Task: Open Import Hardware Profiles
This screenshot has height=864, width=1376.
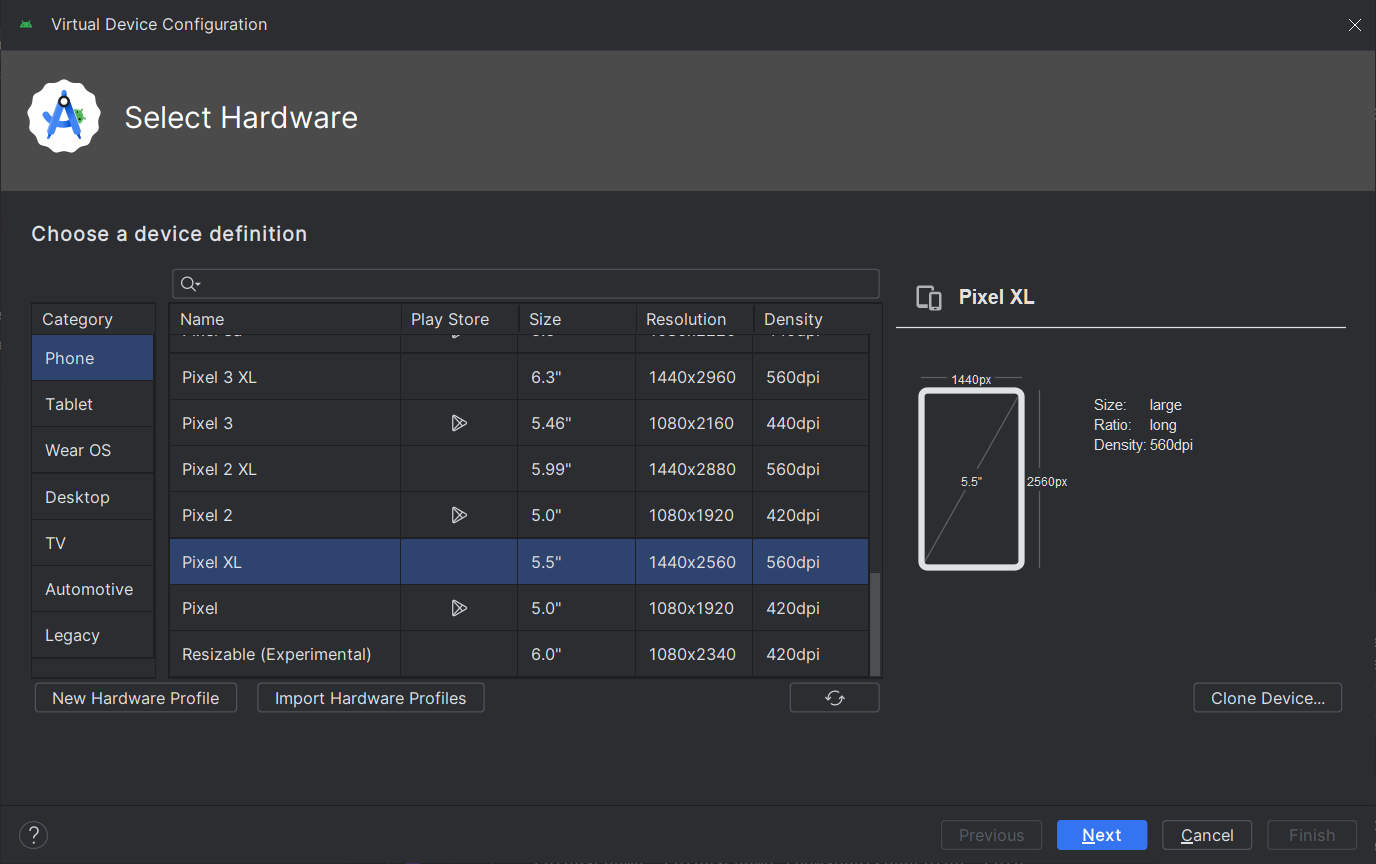Action: click(x=370, y=698)
